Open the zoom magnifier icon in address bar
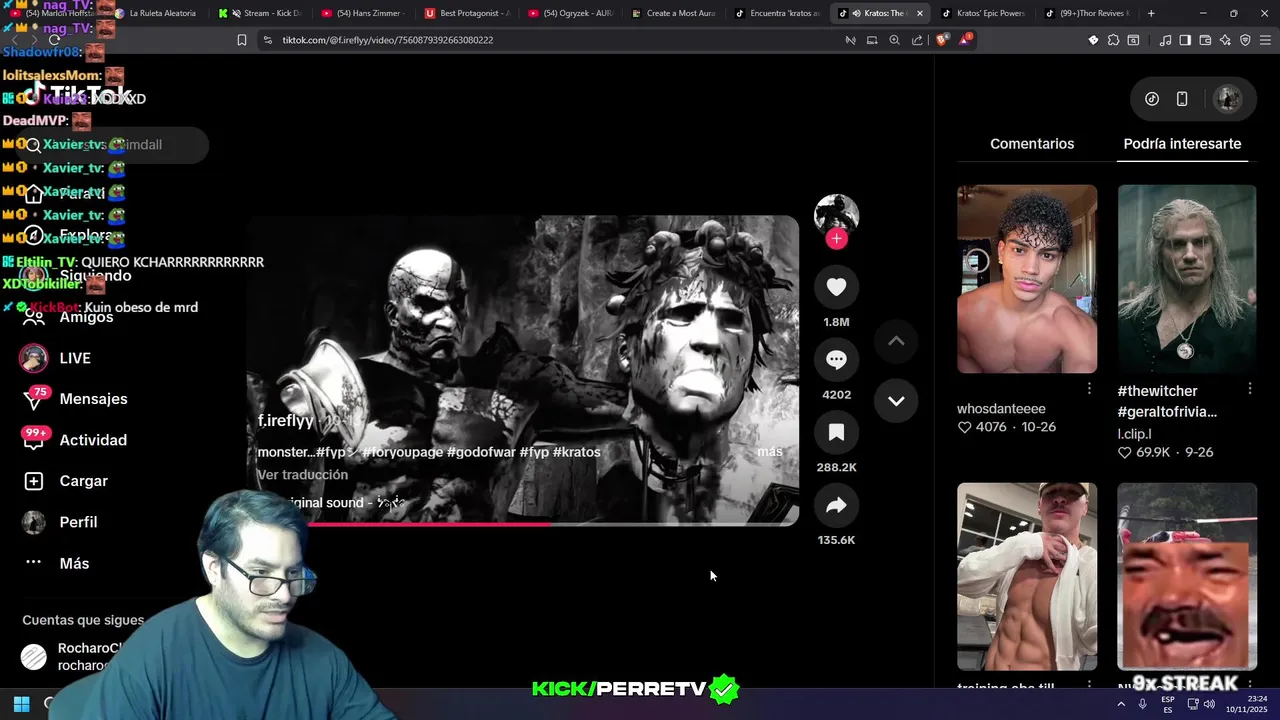 895,40
